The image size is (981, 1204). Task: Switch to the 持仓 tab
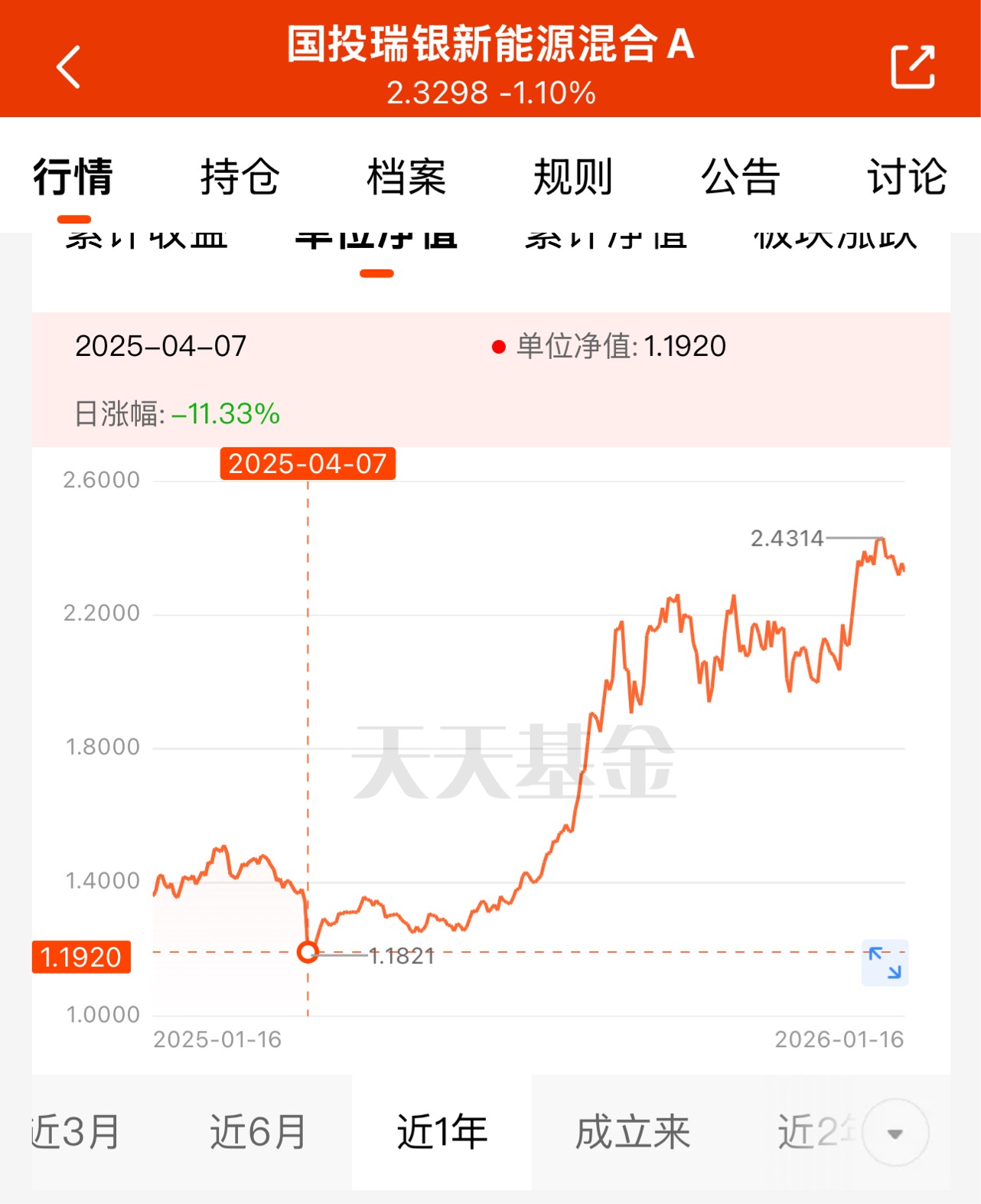[240, 177]
